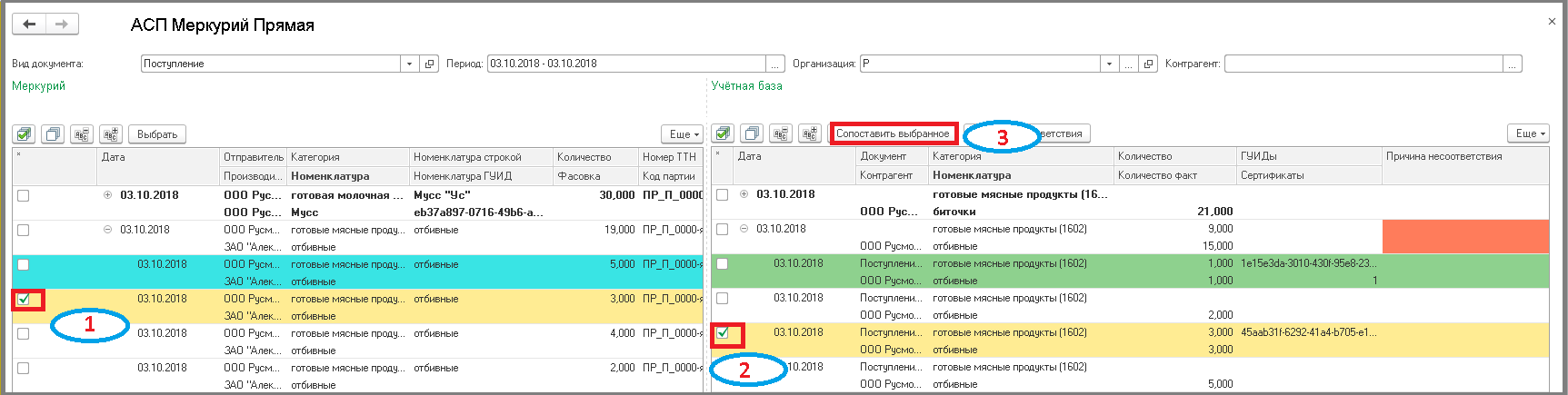Click the Выбрать button

[157, 134]
